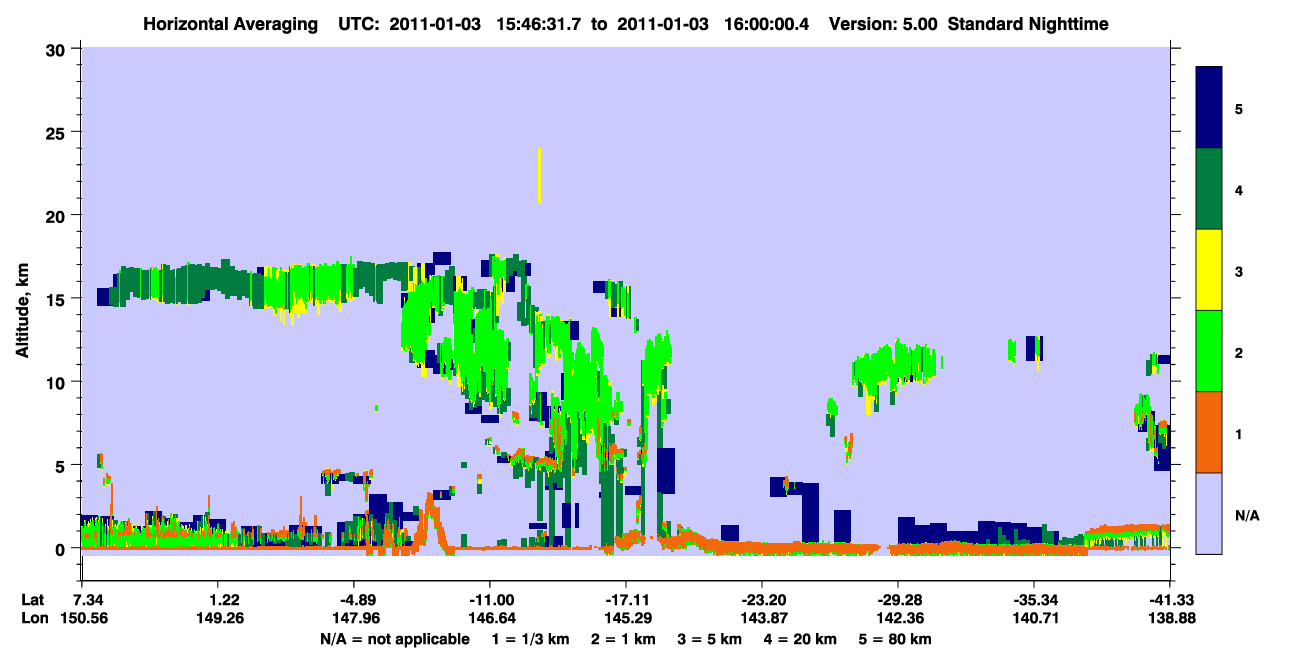Click the '1 = 1/3 km' legend entry
1300x667 pixels.
[532, 639]
